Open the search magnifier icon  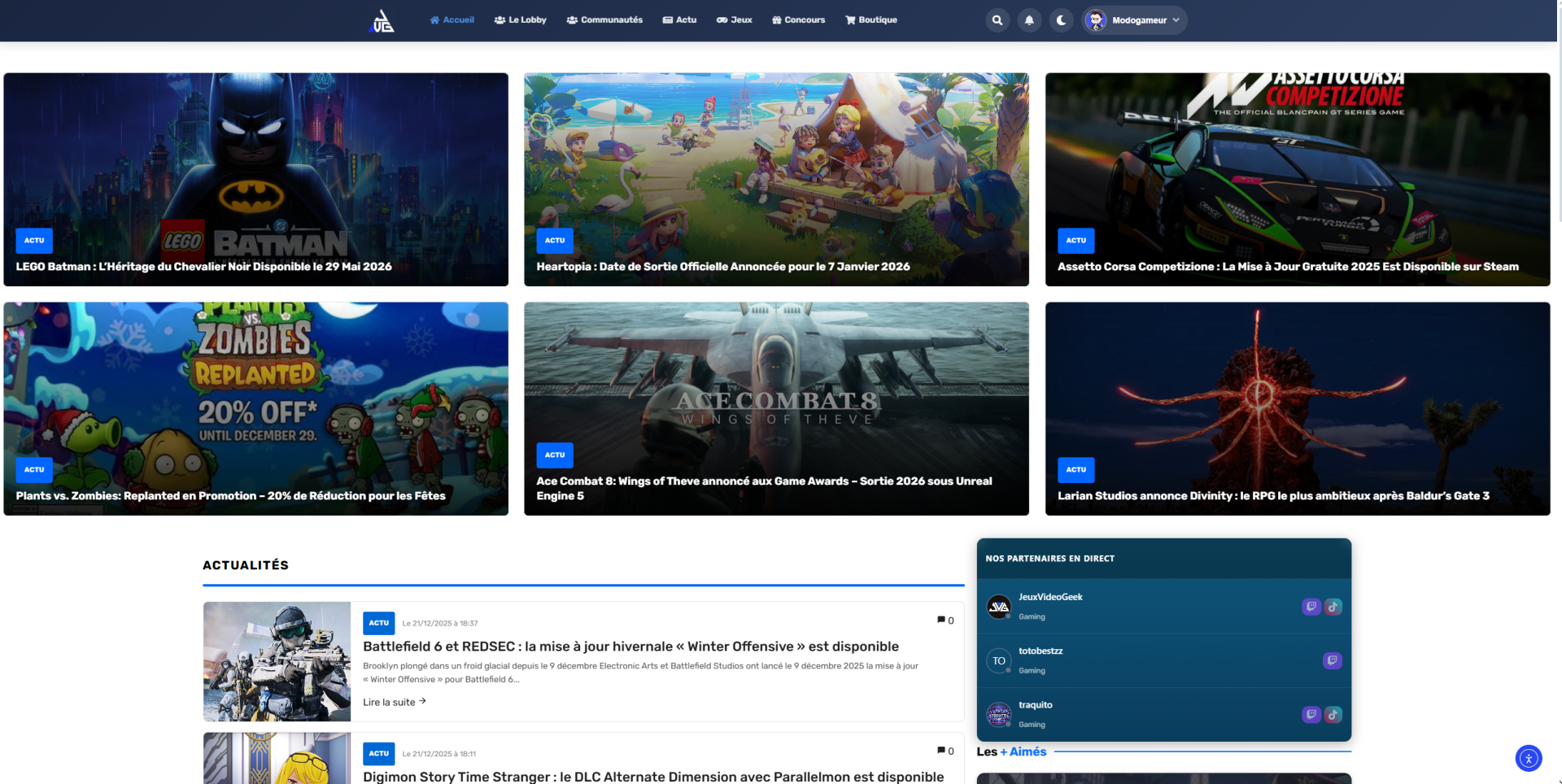coord(997,20)
